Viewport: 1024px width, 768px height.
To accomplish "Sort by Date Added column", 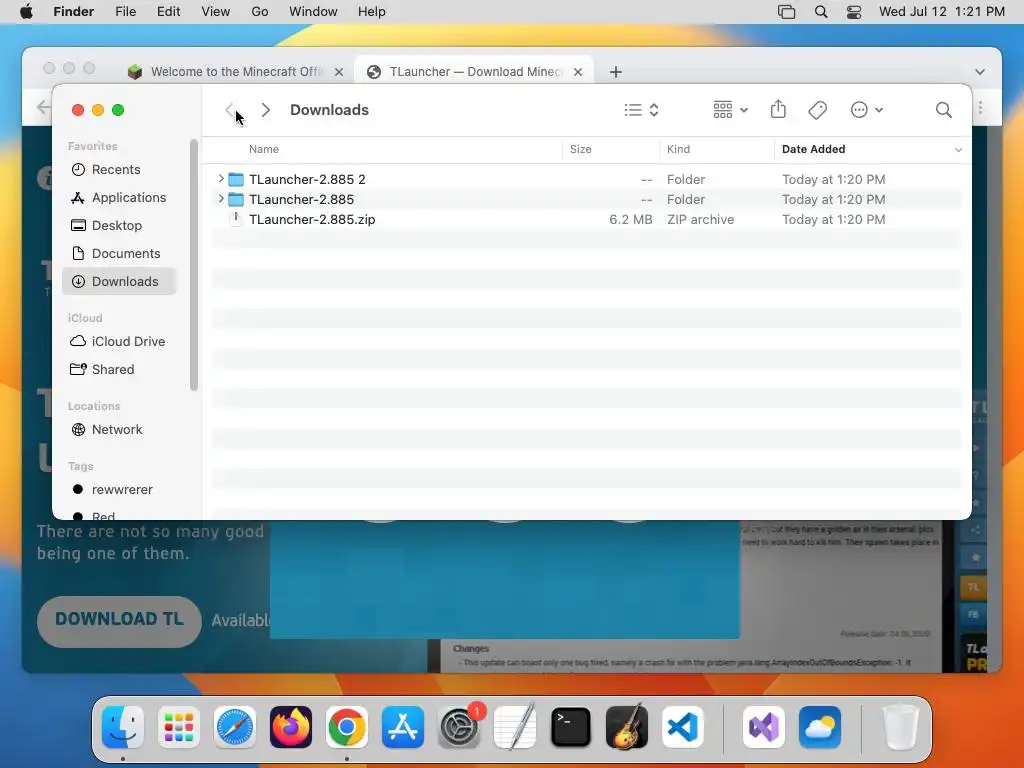I will pos(813,149).
